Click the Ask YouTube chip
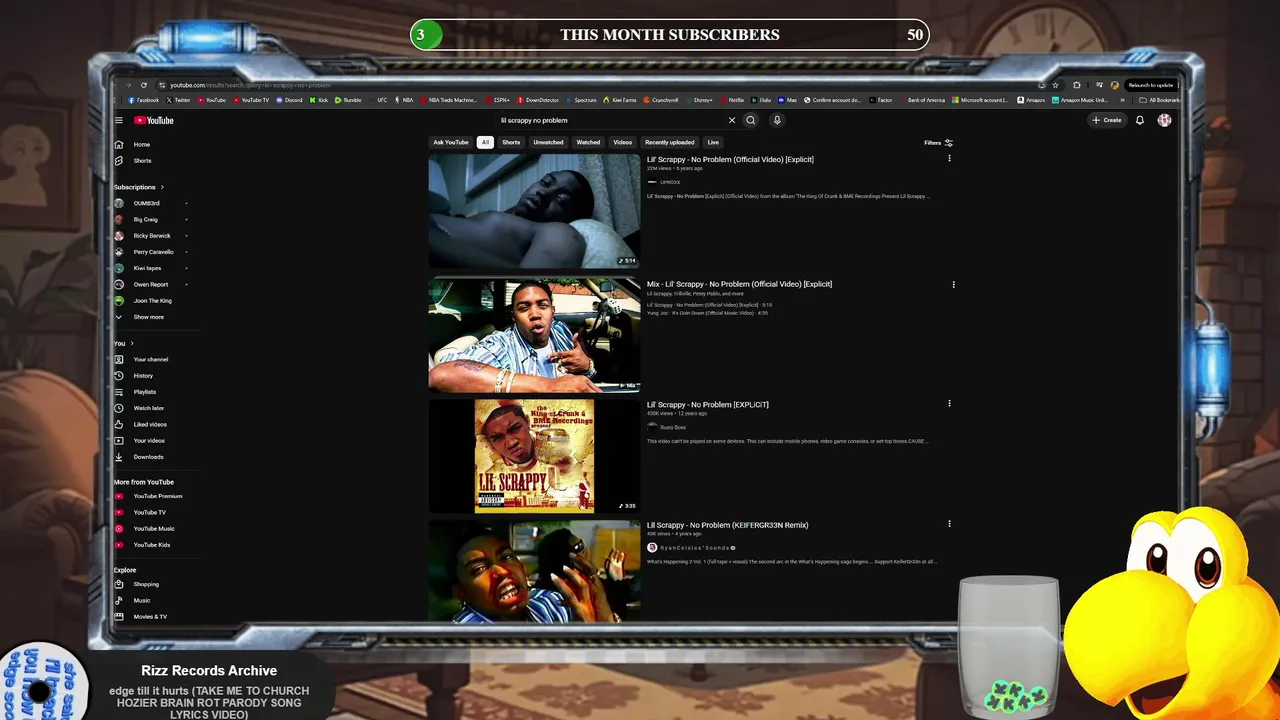This screenshot has height=720, width=1280. tap(451, 142)
